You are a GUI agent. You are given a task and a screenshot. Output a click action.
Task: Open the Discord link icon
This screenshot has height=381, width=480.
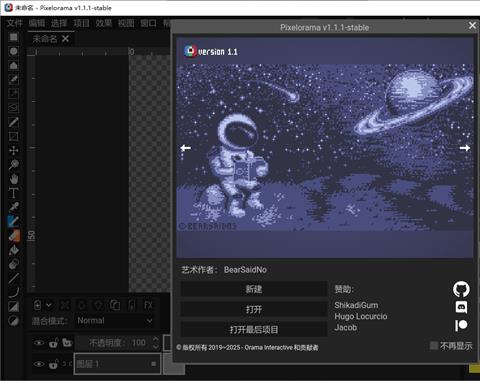point(461,307)
